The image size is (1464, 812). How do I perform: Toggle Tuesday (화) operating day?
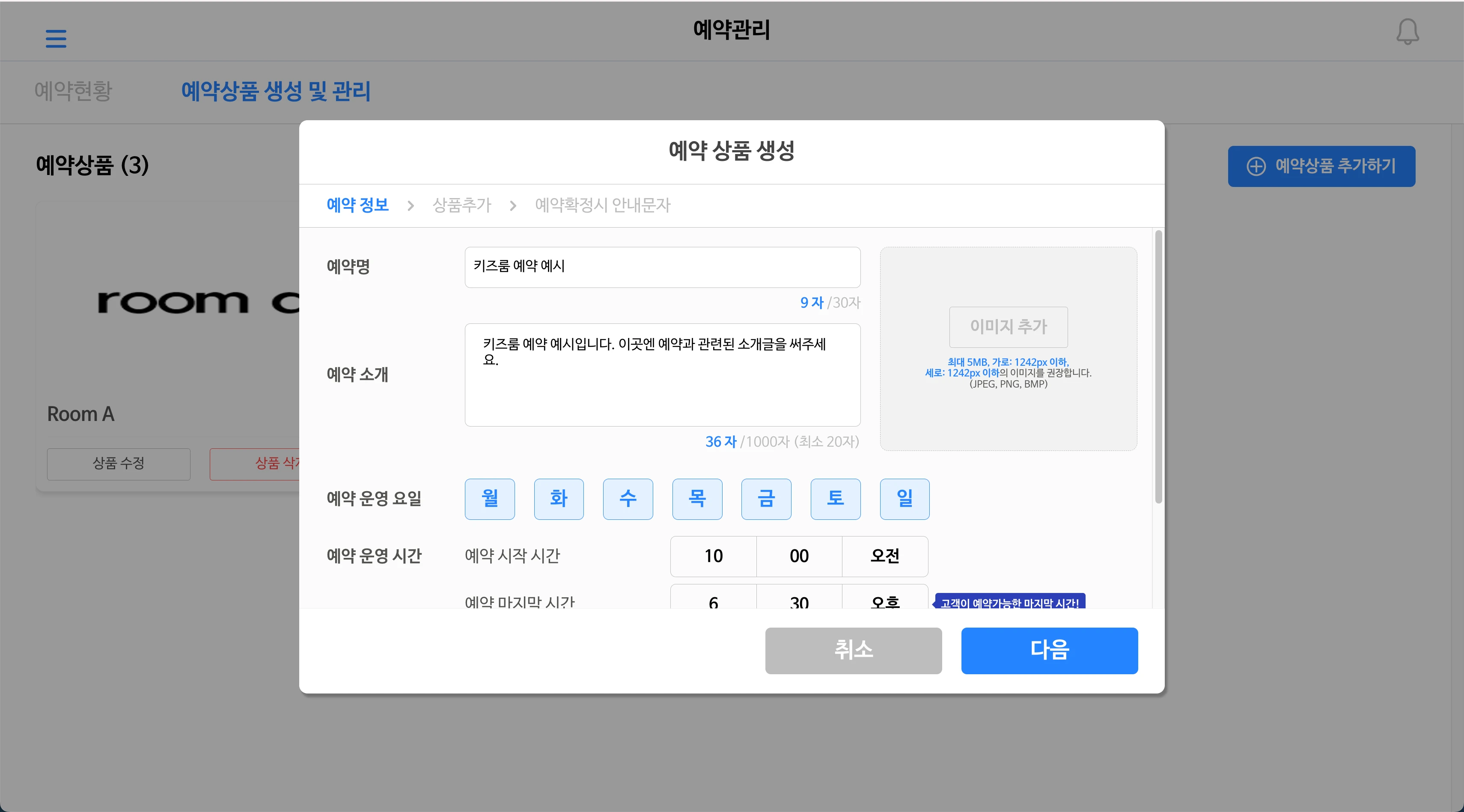[559, 498]
